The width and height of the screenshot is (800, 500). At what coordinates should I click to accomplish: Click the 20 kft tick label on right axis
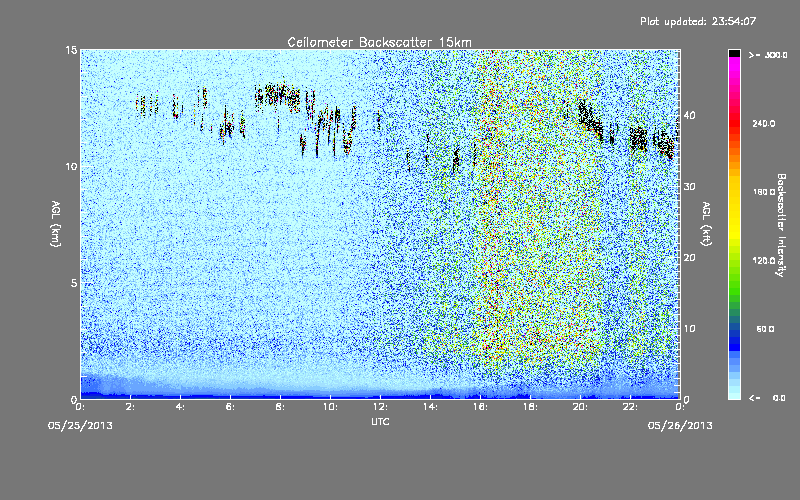click(689, 258)
